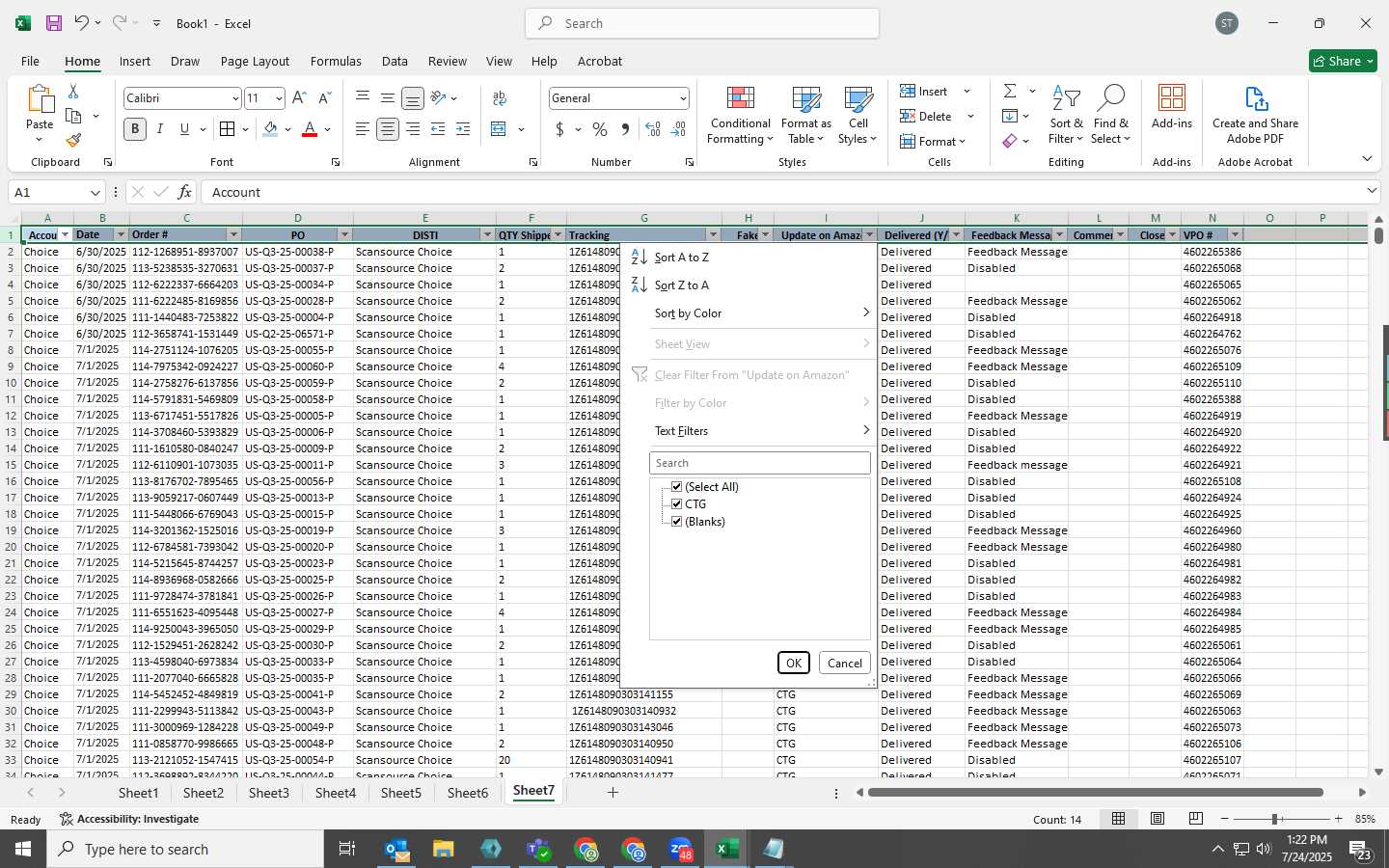Uncheck the (Blanks) filter checkbox
Viewport: 1389px width, 868px height.
[676, 522]
